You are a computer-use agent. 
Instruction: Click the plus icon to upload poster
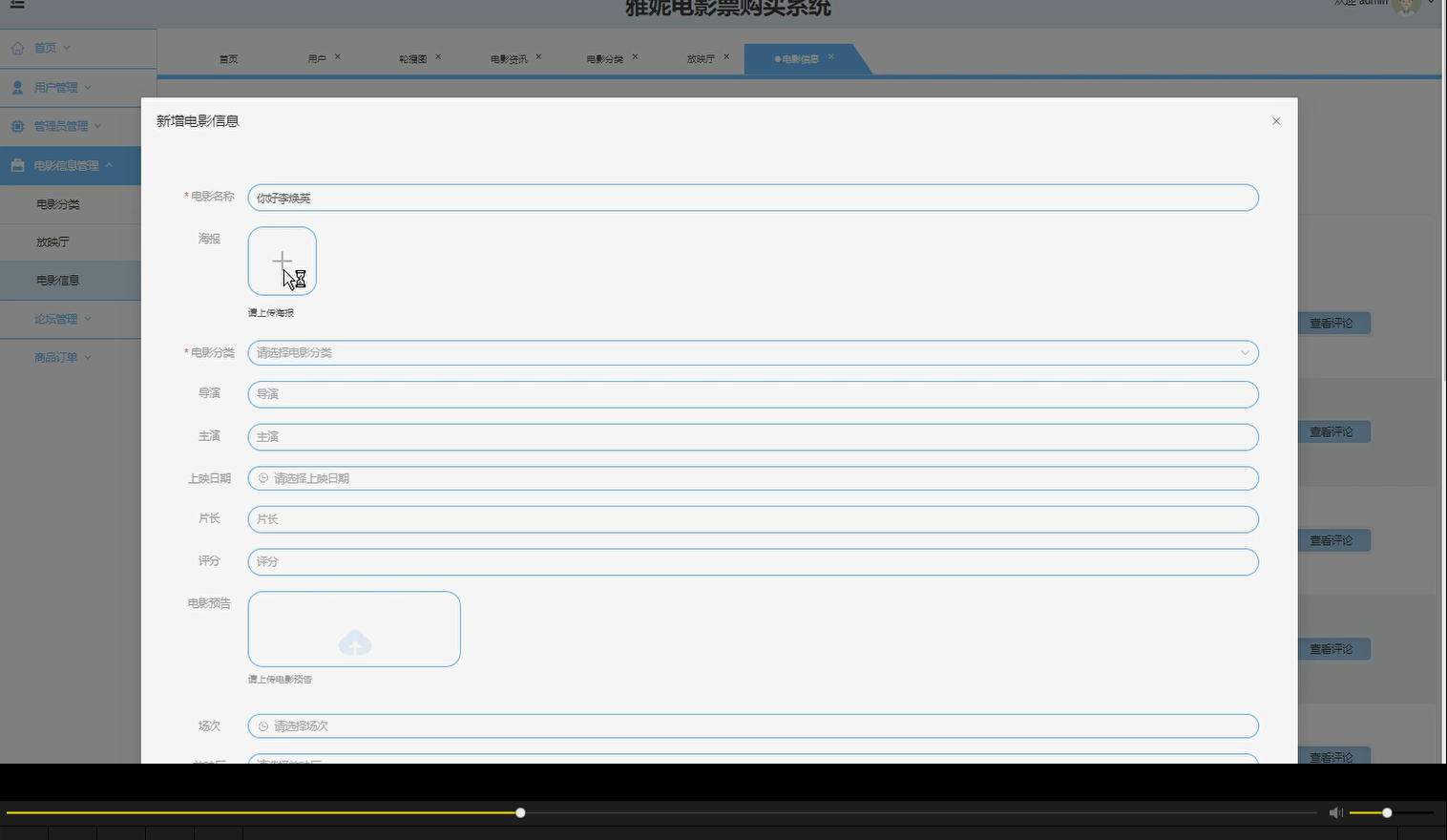tap(282, 261)
